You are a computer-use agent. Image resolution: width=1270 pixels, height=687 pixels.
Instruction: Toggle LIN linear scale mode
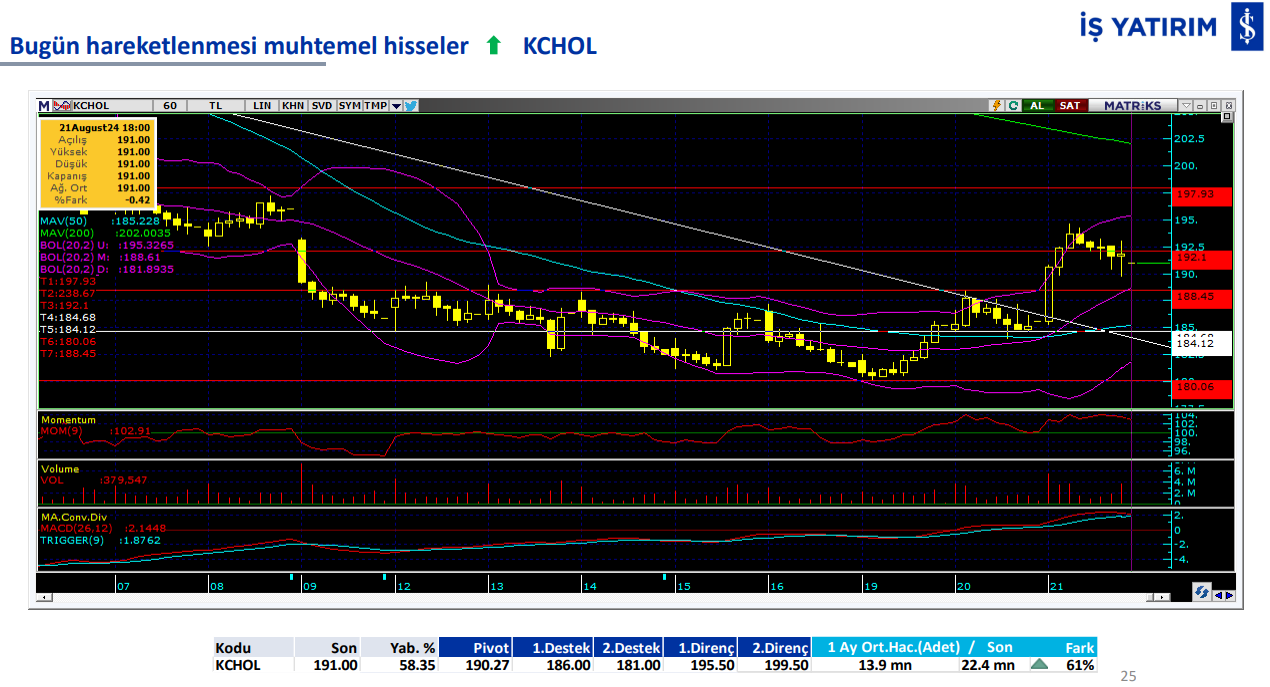coord(262,105)
